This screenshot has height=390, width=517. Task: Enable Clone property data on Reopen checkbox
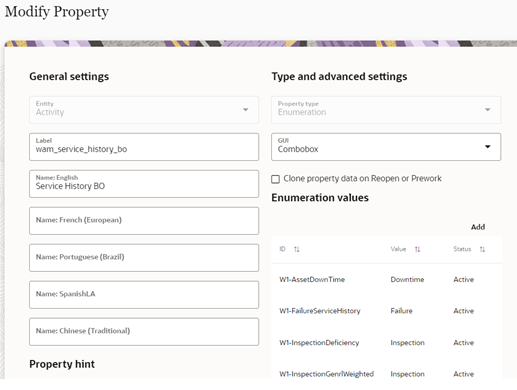(275, 179)
